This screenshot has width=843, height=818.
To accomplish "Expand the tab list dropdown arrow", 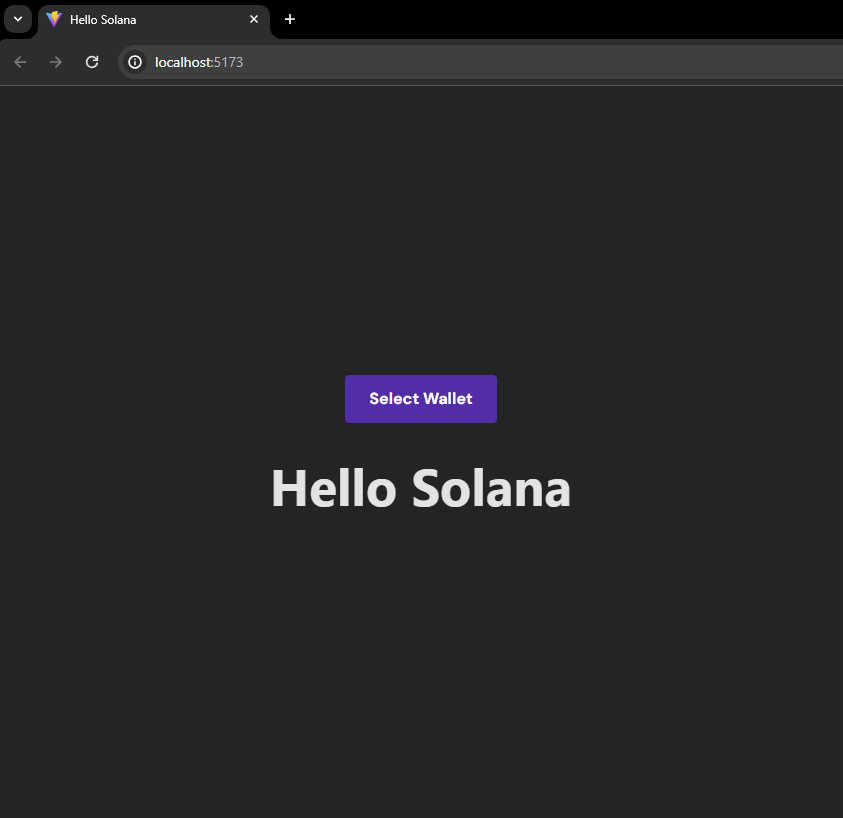I will point(17,19).
